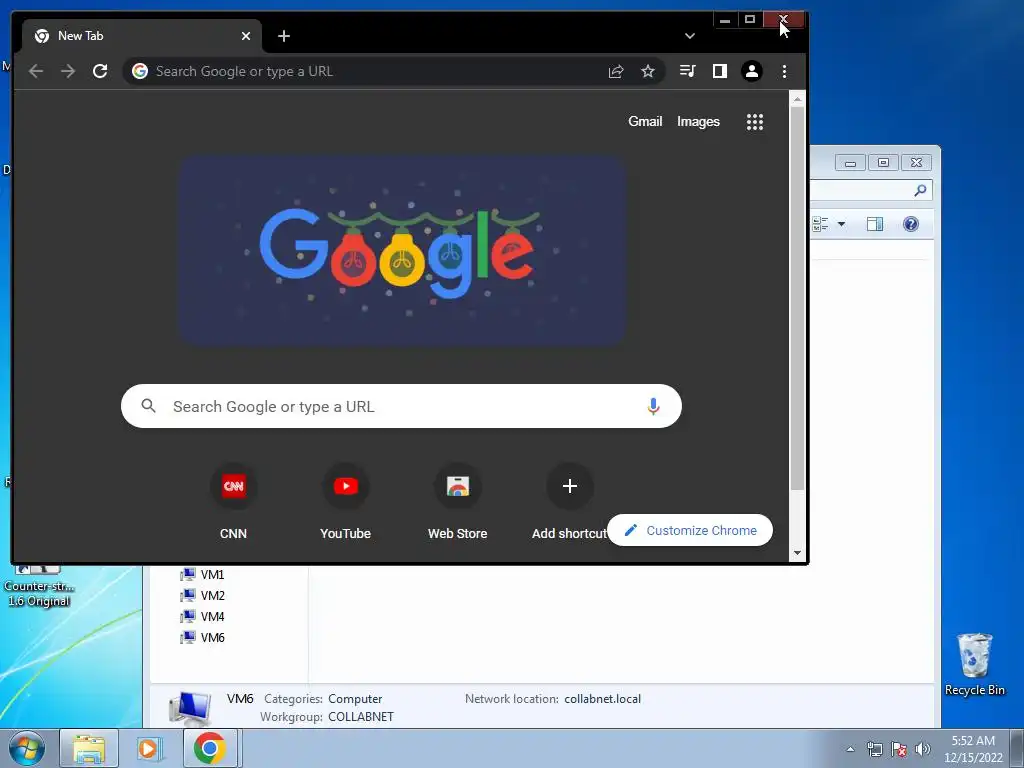
Task: Open Explorer help icon
Action: [911, 224]
